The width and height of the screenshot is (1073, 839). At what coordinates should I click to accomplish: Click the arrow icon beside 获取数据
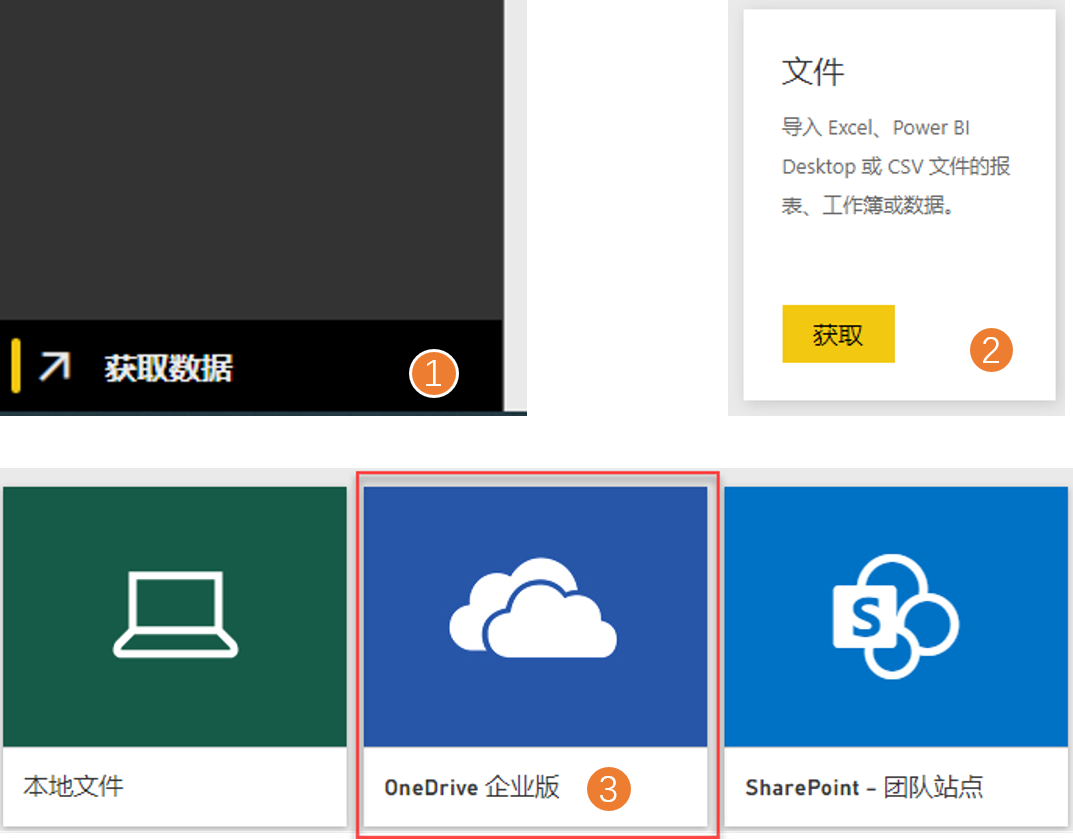point(55,365)
